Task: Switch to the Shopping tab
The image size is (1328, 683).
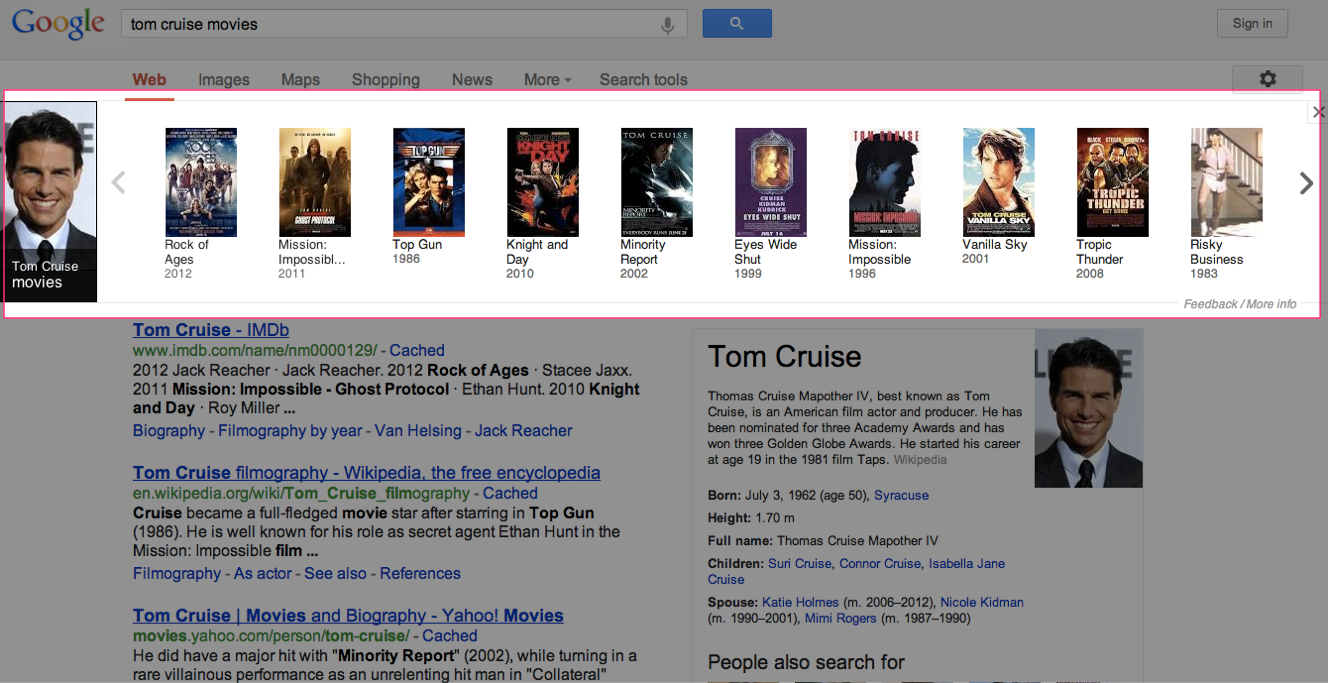Action: point(386,80)
